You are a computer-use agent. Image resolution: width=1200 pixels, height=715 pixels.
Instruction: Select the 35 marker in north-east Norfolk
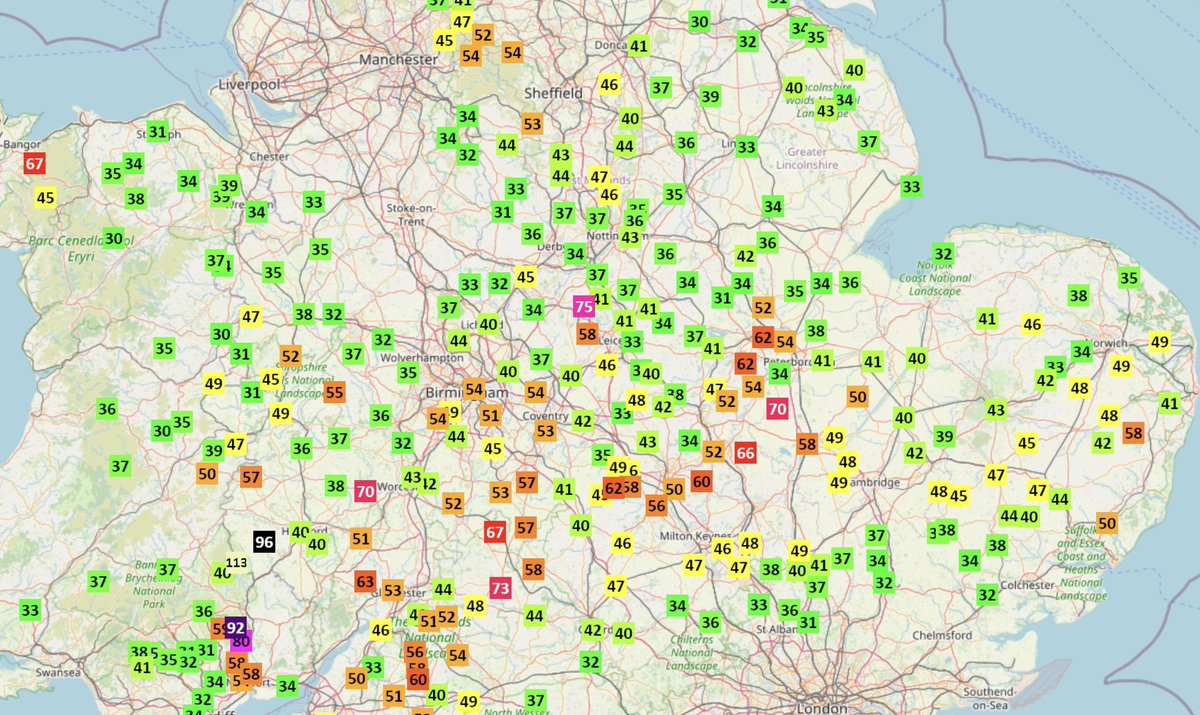(1129, 278)
